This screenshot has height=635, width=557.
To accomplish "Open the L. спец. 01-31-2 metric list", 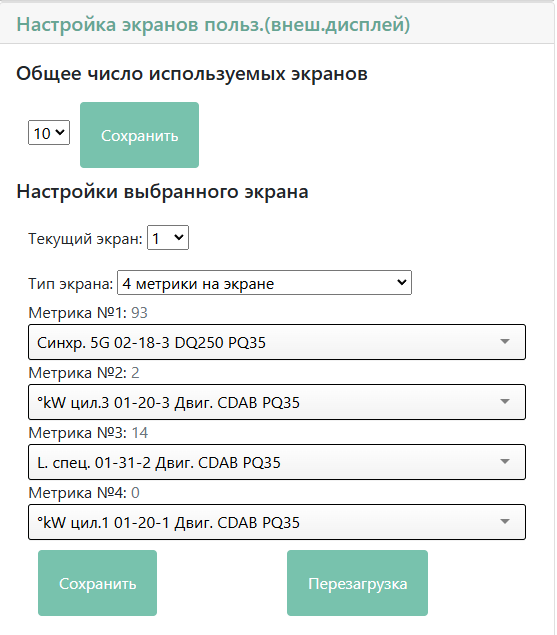I will [x=277, y=462].
